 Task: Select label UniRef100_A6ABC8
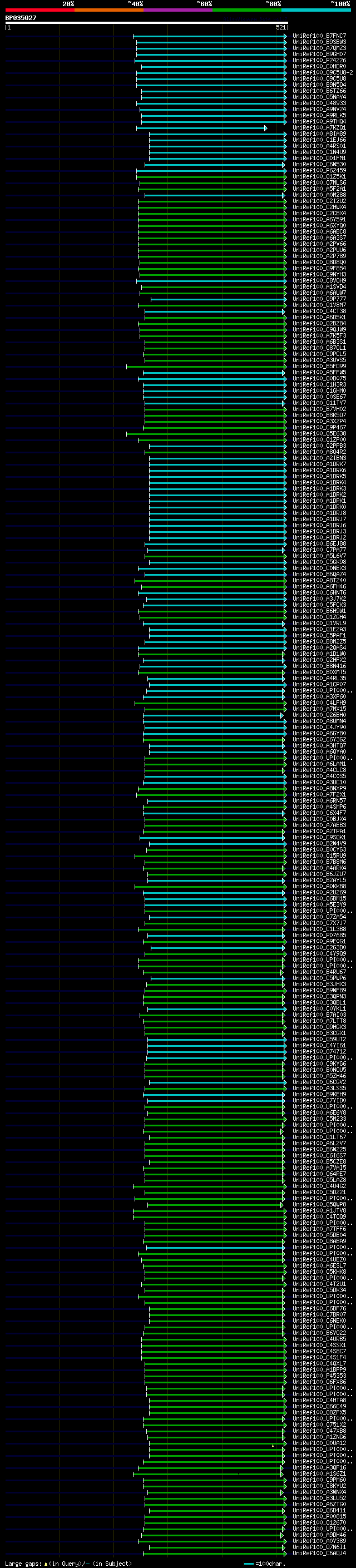coord(319,232)
